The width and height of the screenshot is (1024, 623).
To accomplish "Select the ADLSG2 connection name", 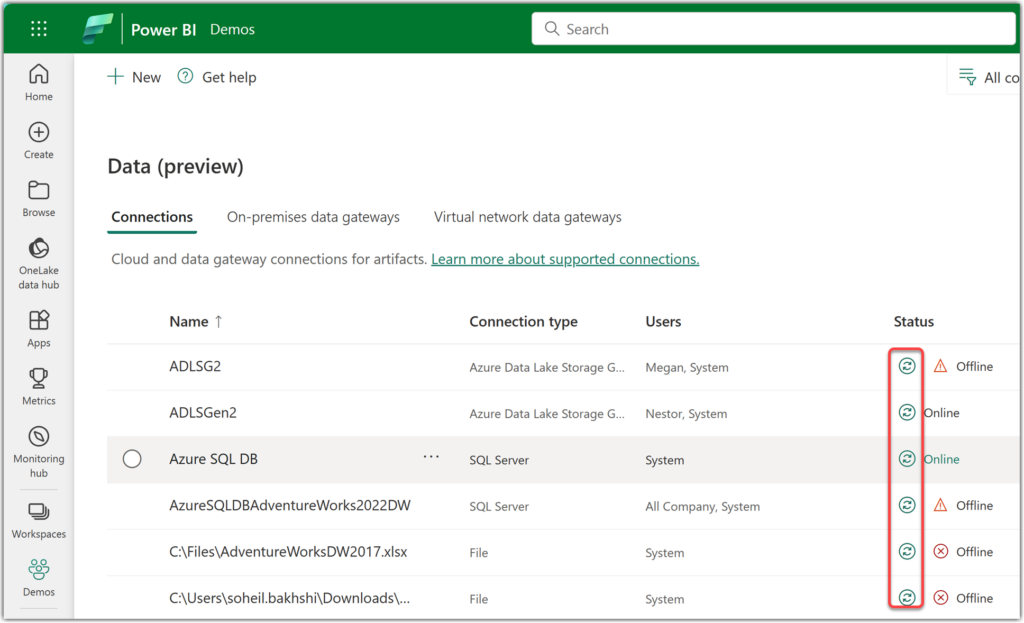I will click(195, 366).
